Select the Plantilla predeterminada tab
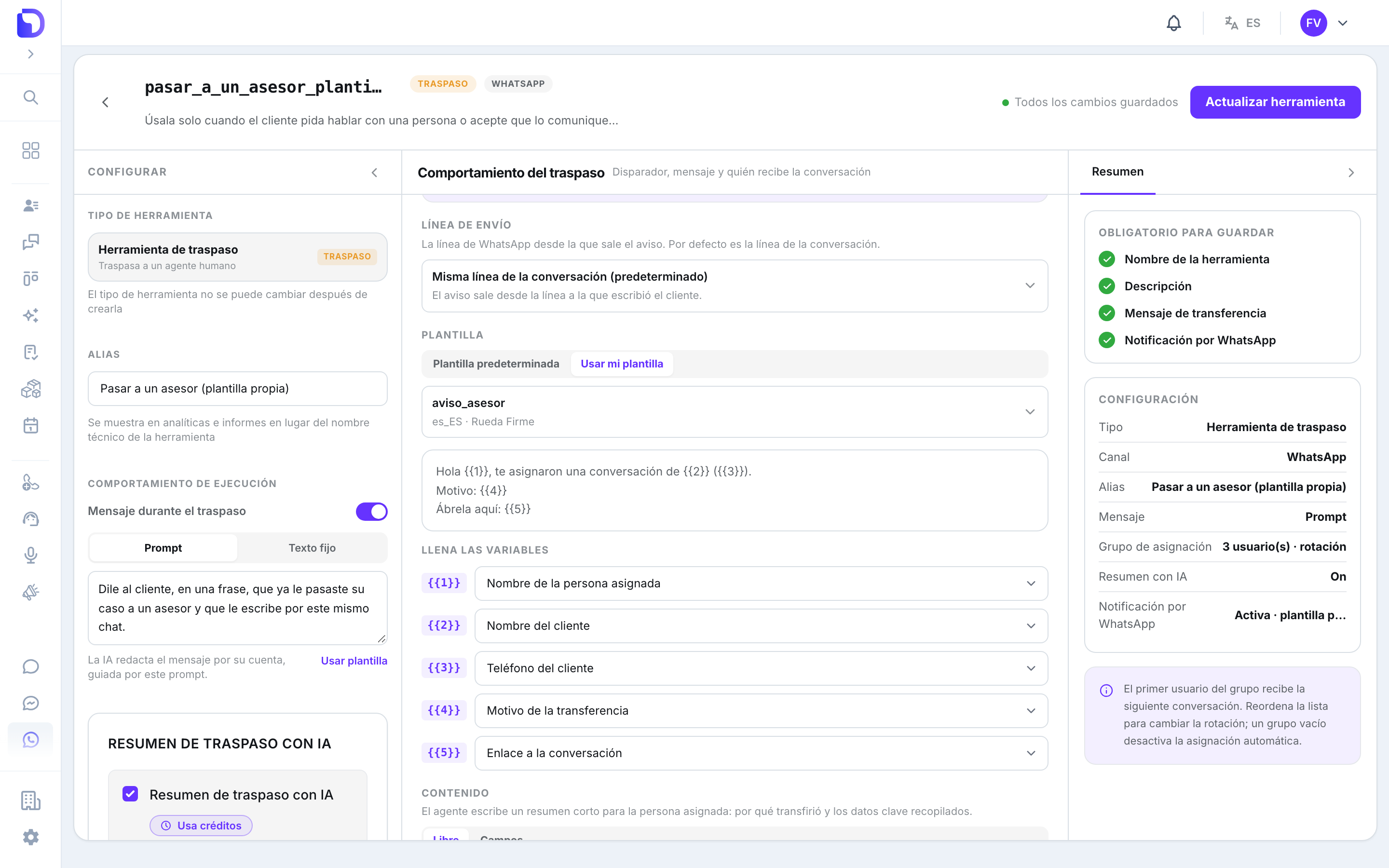 pyautogui.click(x=495, y=364)
